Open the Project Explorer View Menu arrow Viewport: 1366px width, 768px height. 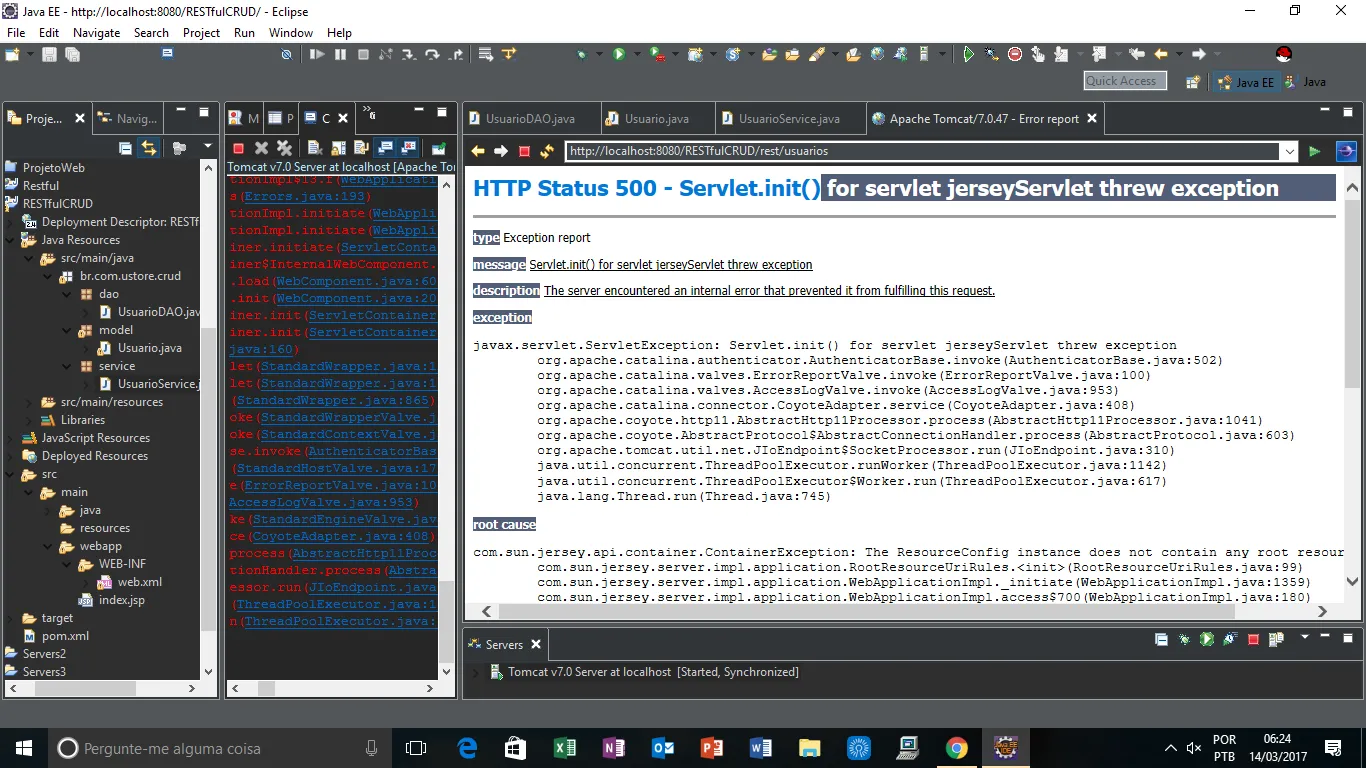[x=208, y=148]
